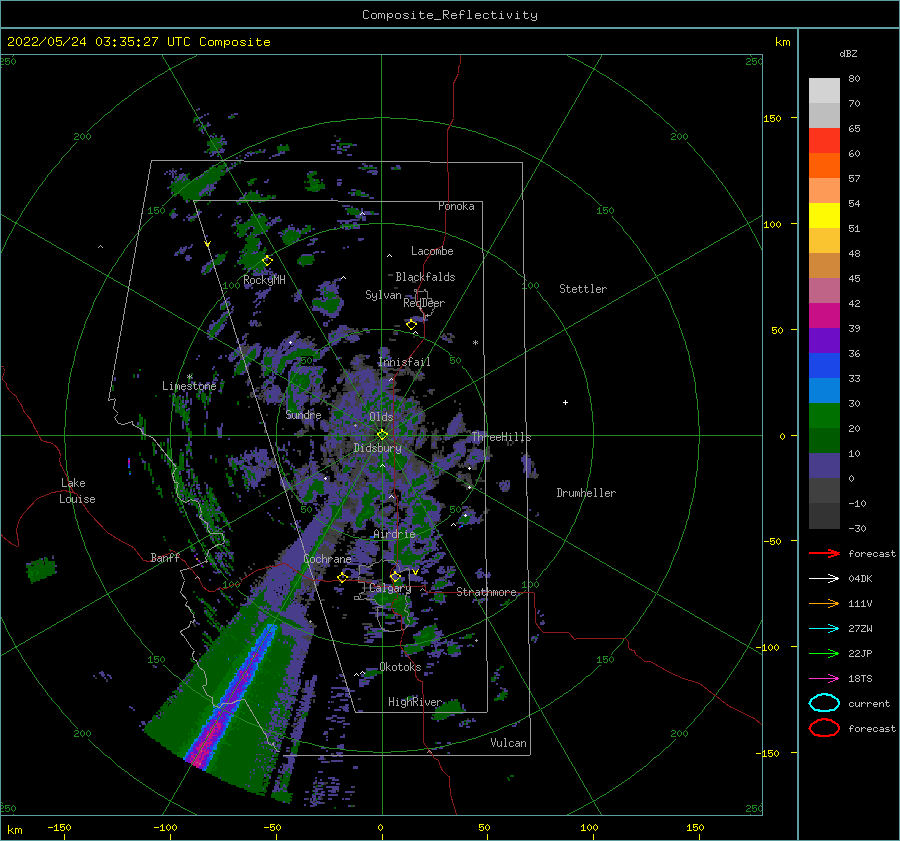
Task: Click the Stettler city label
Action: pyautogui.click(x=583, y=289)
